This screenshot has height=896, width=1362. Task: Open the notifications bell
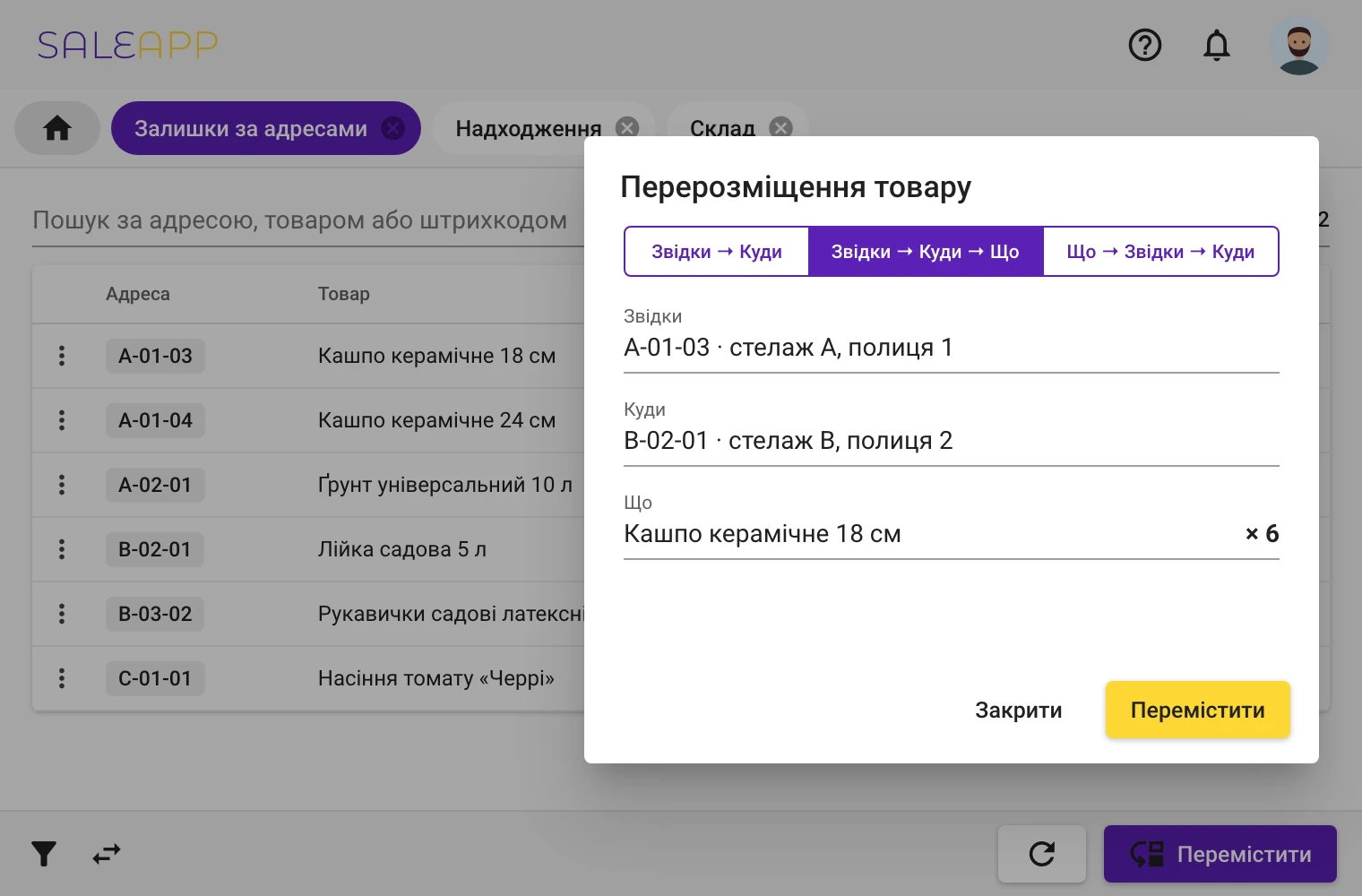pos(1216,45)
